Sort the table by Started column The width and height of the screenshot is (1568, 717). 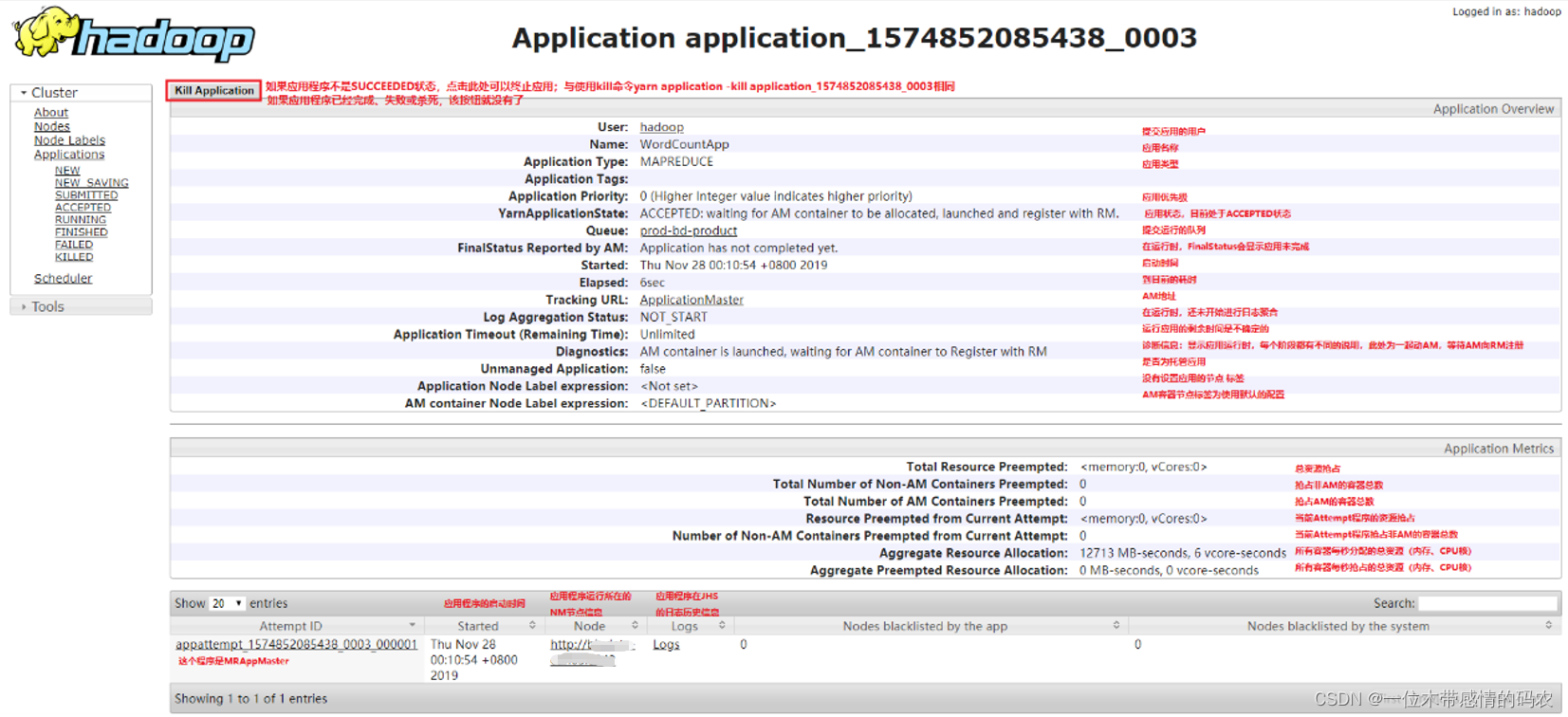tap(478, 627)
